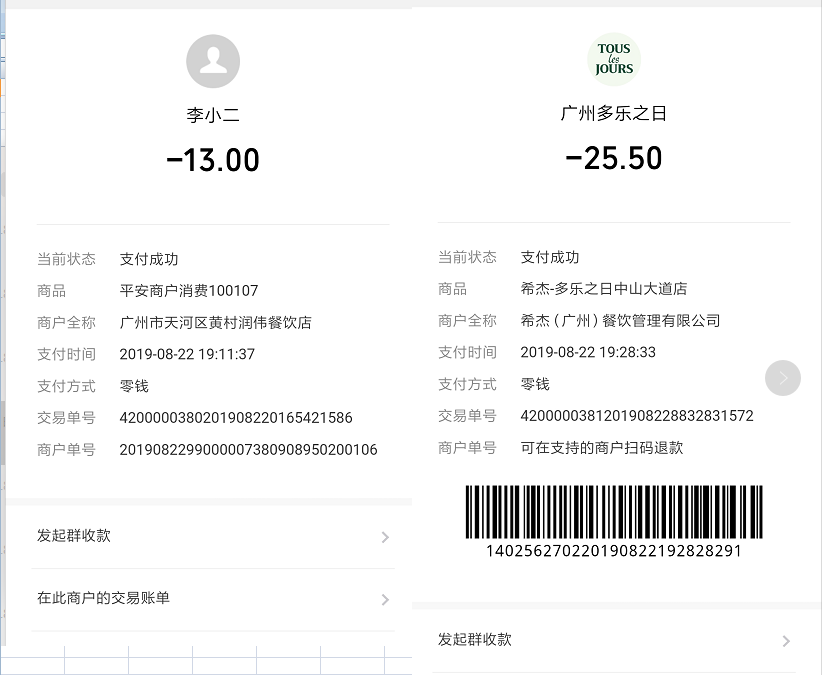The image size is (822, 675).
Task: Select product text 平安商户消费100107
Action: point(189,291)
